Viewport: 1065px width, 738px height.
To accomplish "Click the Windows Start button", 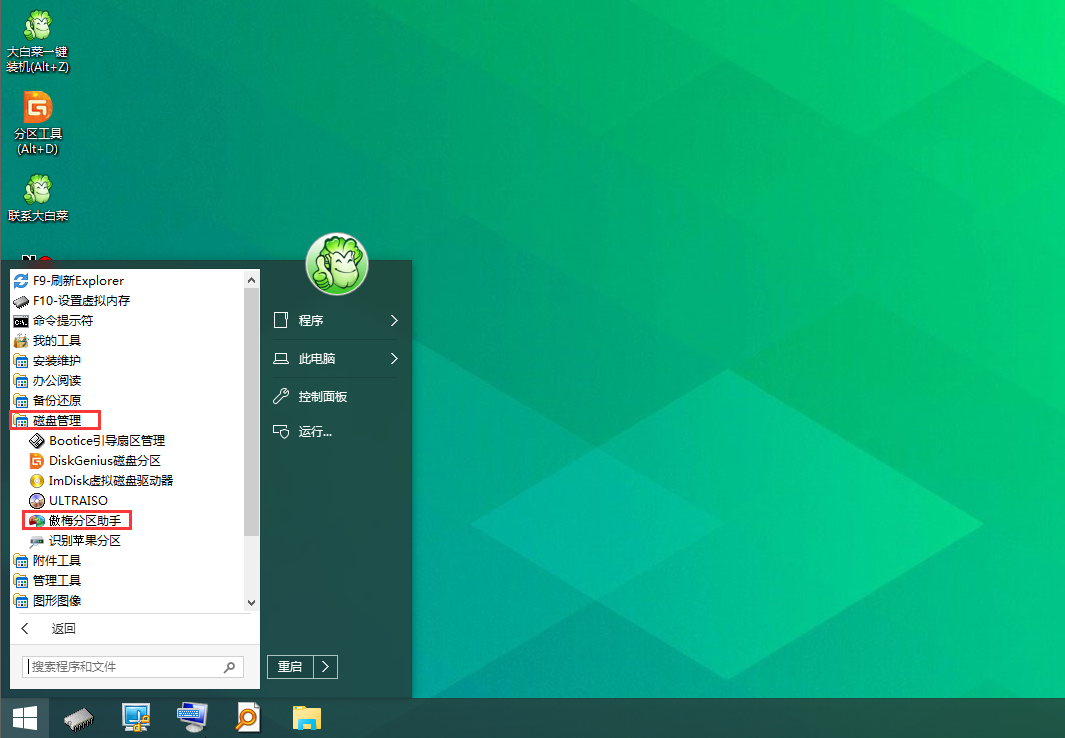I will [24, 718].
